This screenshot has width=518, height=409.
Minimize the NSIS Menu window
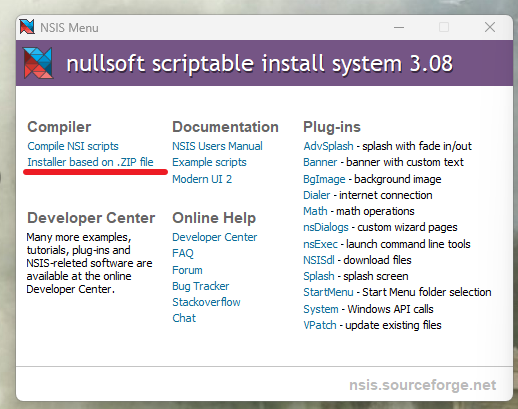[399, 27]
